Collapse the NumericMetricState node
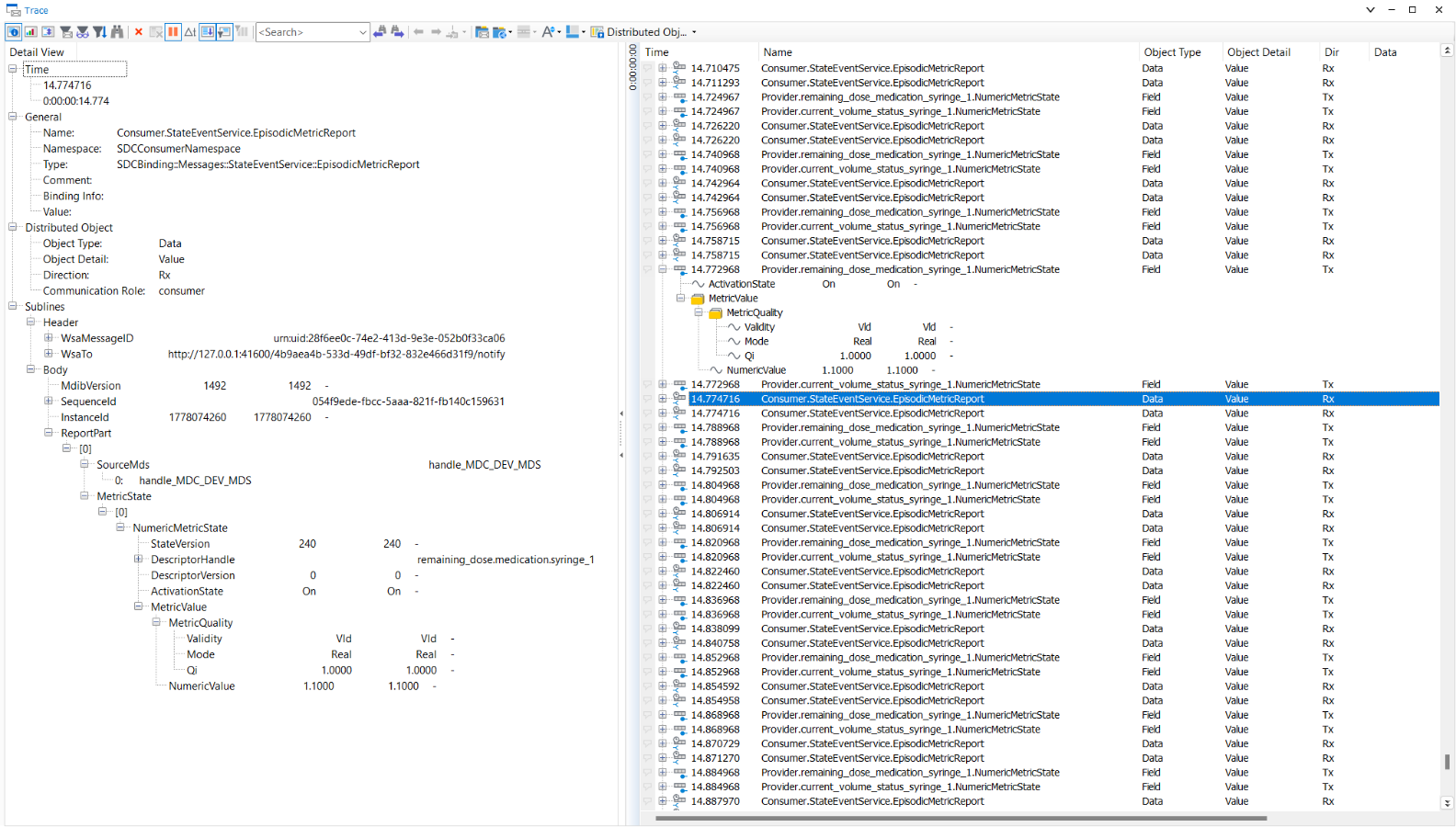This screenshot has width=1456, height=827. point(120,527)
